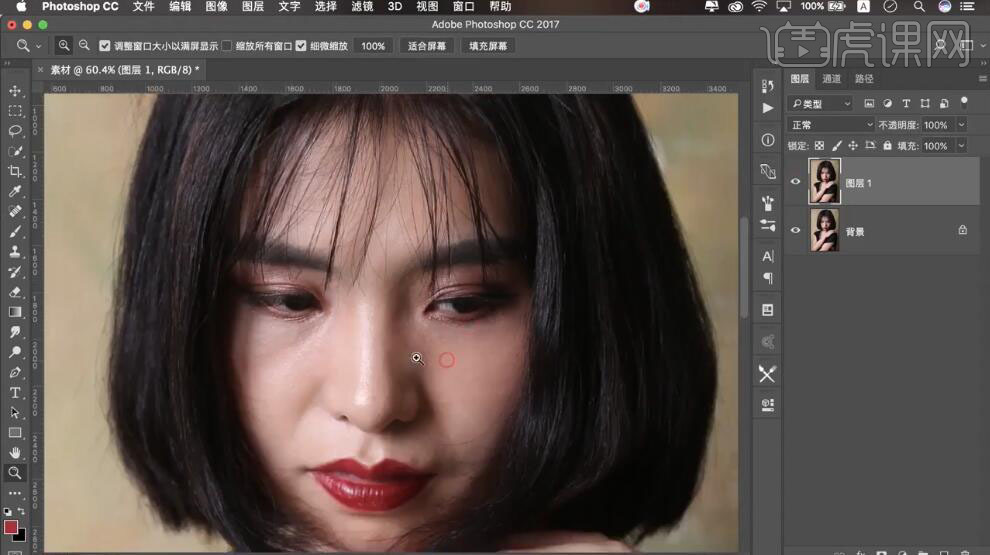Open the 不透明度 opacity dropdown arrow
This screenshot has width=990, height=555.
click(962, 125)
